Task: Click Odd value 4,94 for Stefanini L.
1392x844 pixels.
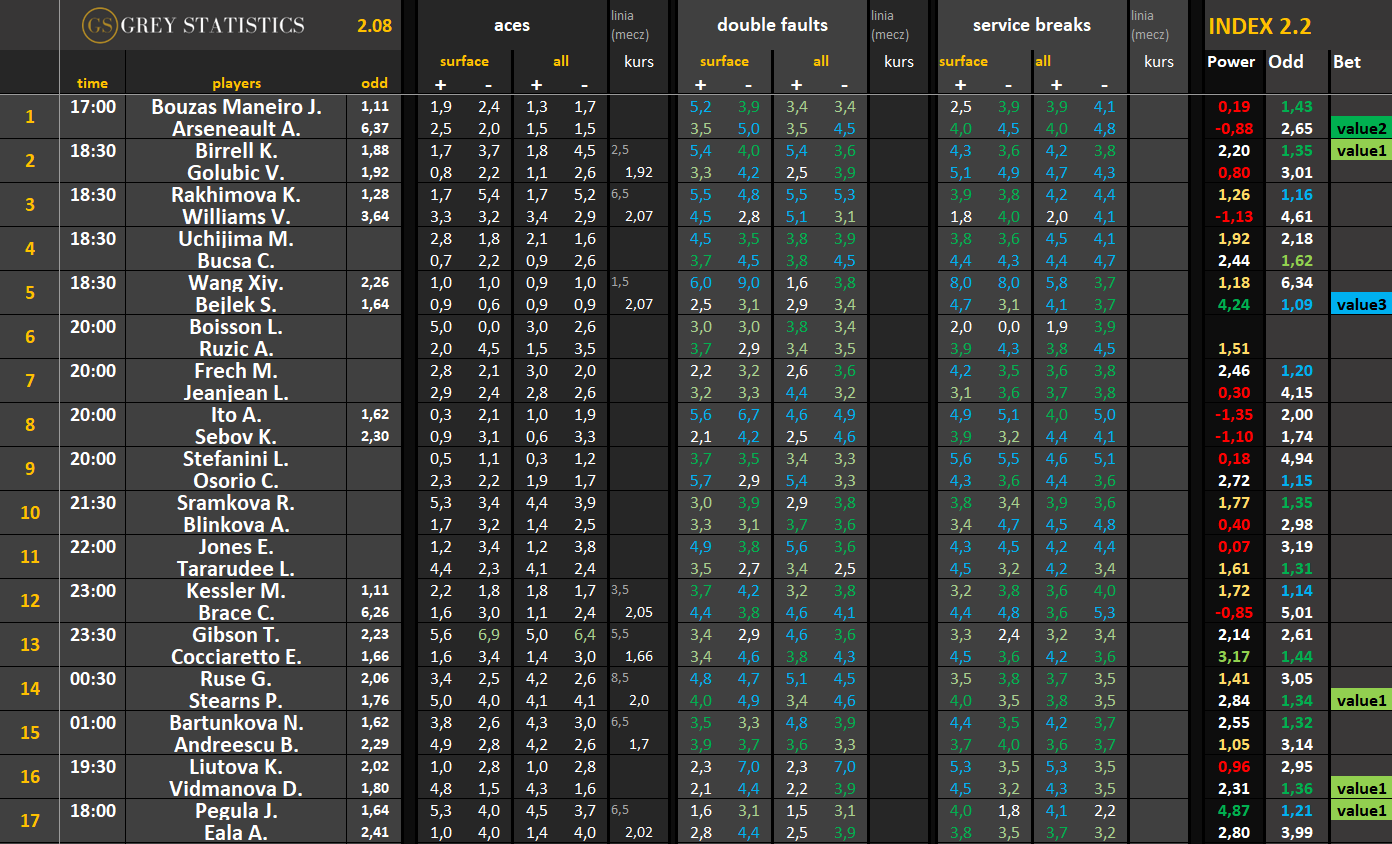Action: coord(1297,458)
